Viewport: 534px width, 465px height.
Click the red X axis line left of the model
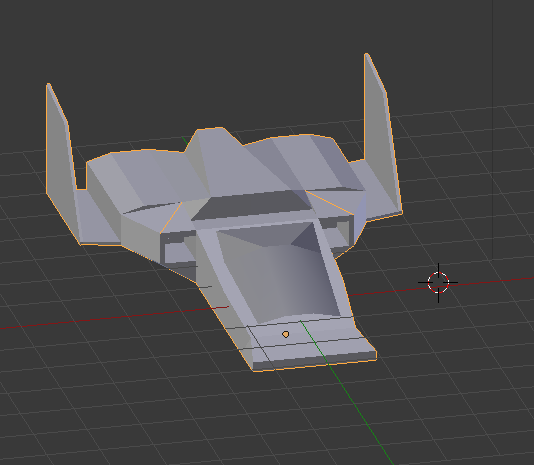pos(102,319)
